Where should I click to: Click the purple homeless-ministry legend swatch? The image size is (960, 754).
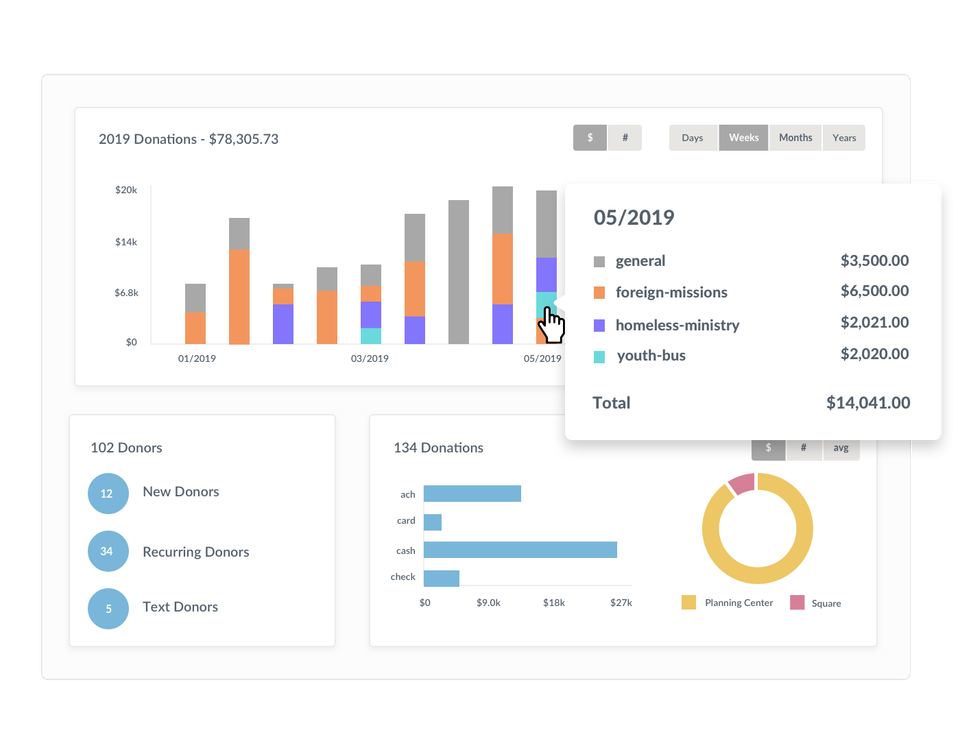pyautogui.click(x=599, y=326)
